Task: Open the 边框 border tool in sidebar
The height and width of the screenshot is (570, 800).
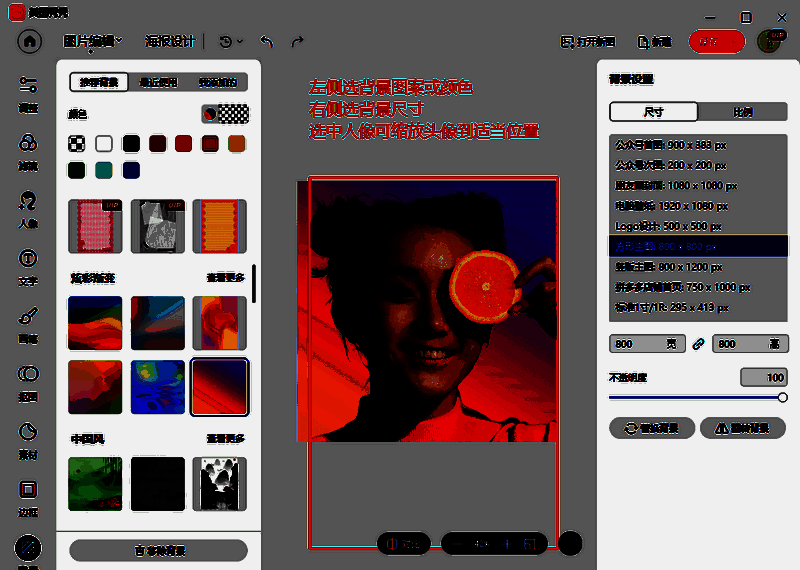Action: (28, 497)
